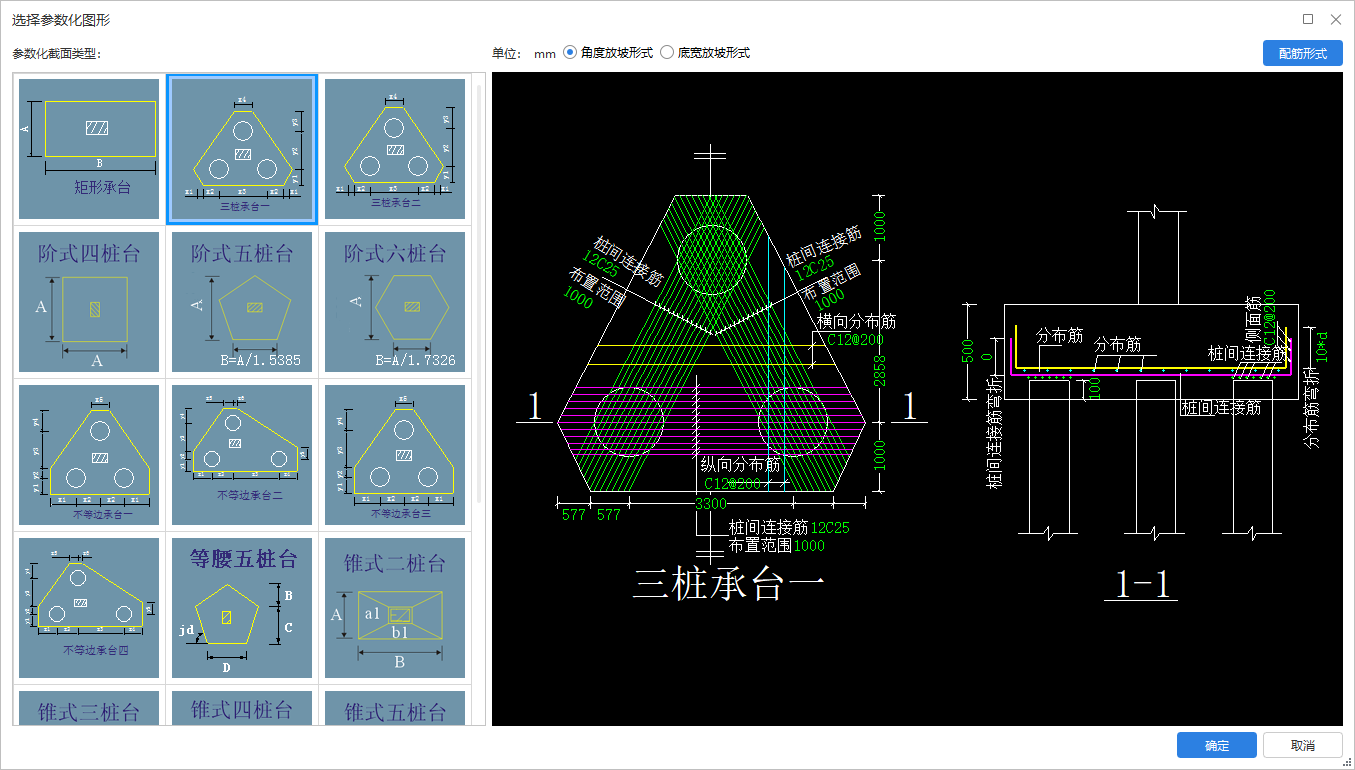The height and width of the screenshot is (770, 1355).
Task: Choose the 不等边承台二 thumbnail
Action: point(242,455)
